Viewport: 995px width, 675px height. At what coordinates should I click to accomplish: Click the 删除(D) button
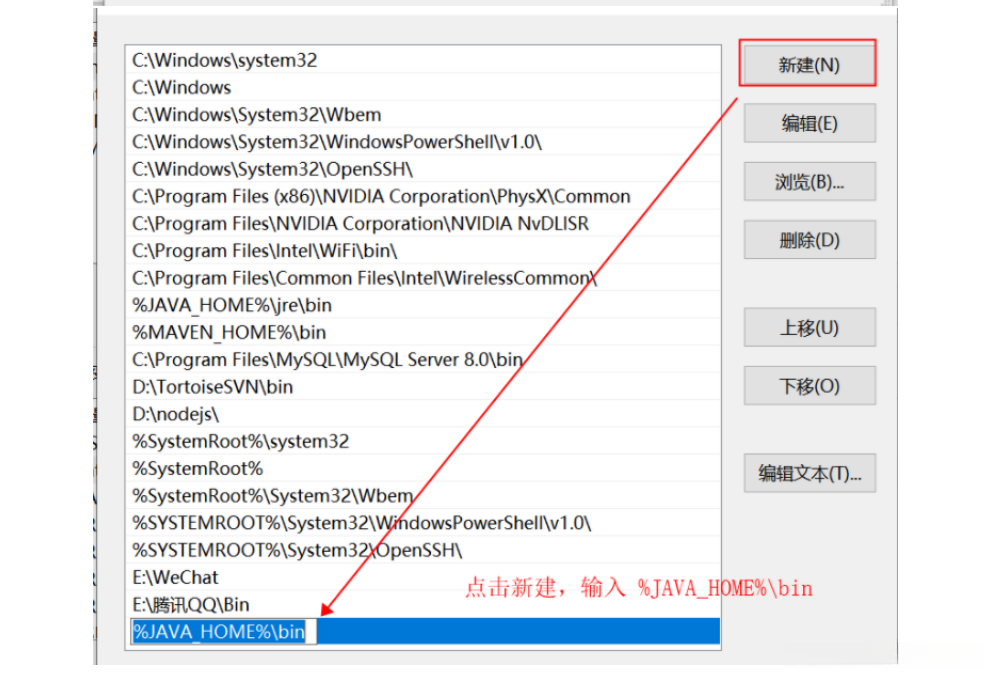(809, 240)
